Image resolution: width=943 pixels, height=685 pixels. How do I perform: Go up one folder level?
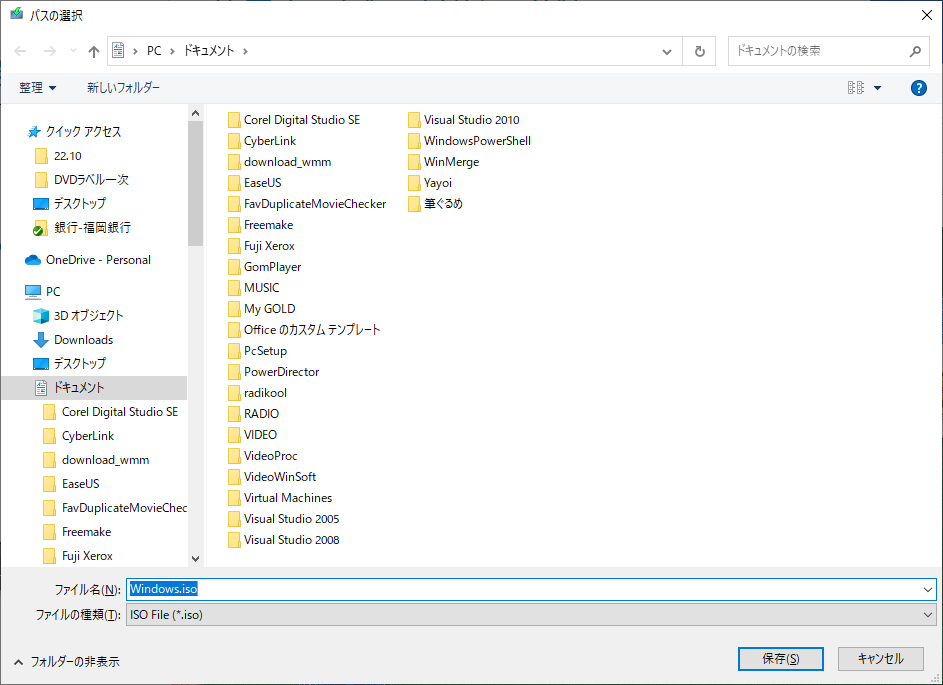click(x=94, y=51)
